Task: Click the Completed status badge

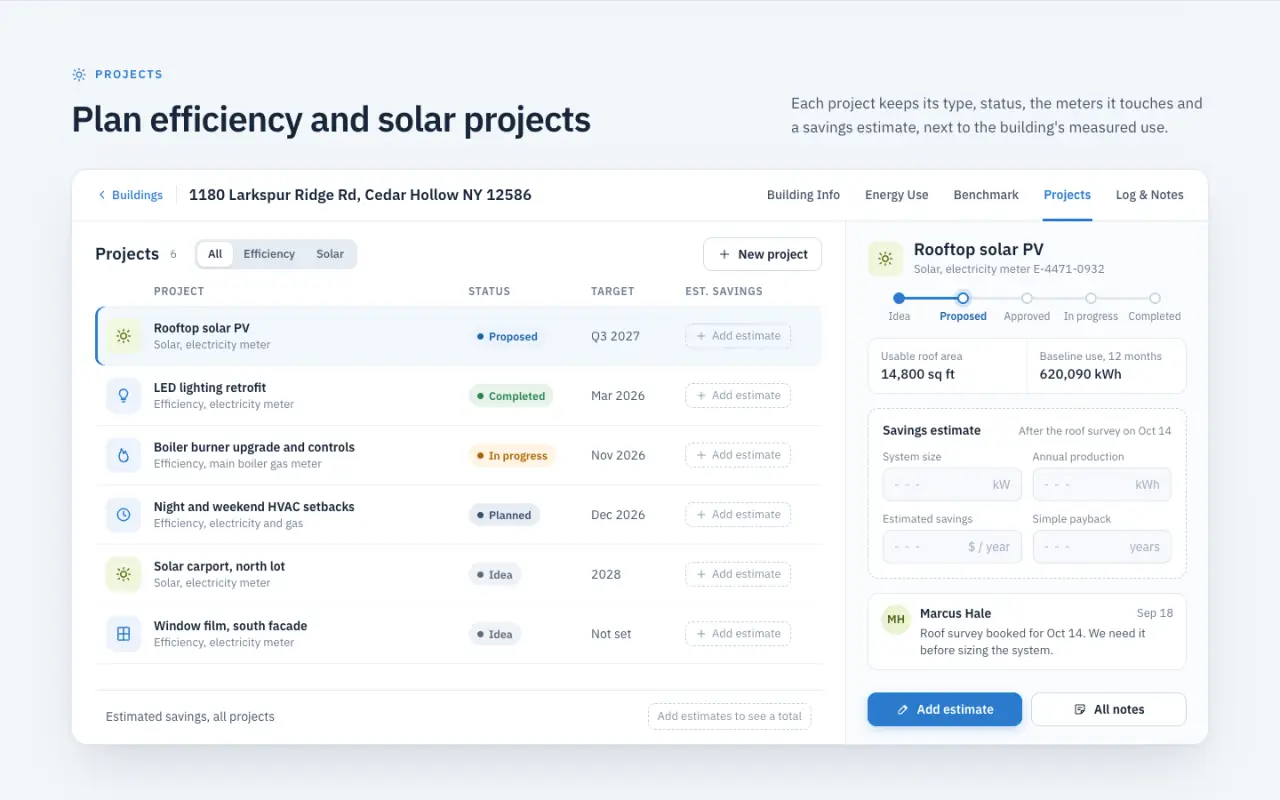Action: pyautogui.click(x=511, y=396)
